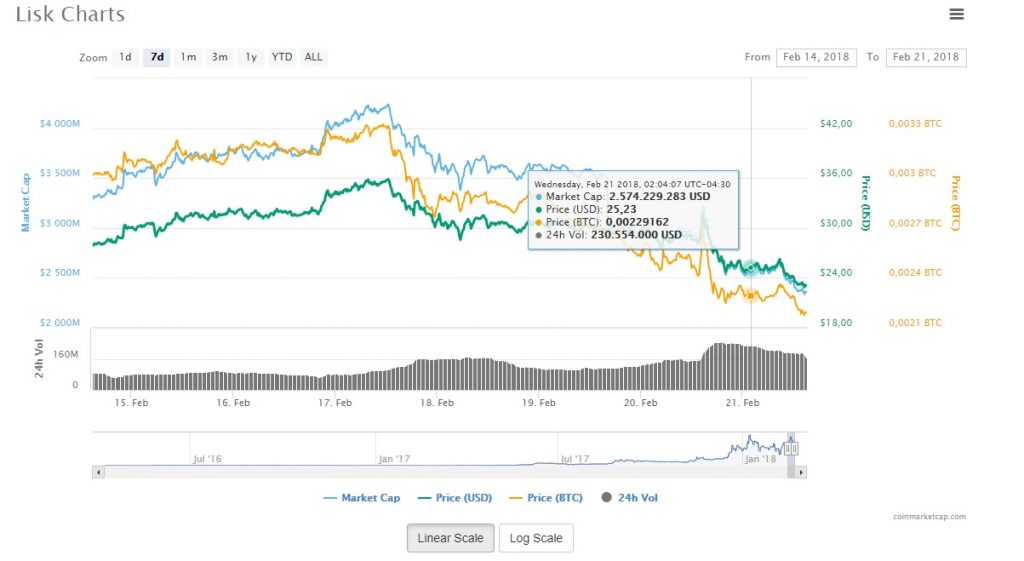The width and height of the screenshot is (1024, 561).
Task: Click the Lisk Charts heading
Action: pyautogui.click(x=70, y=14)
